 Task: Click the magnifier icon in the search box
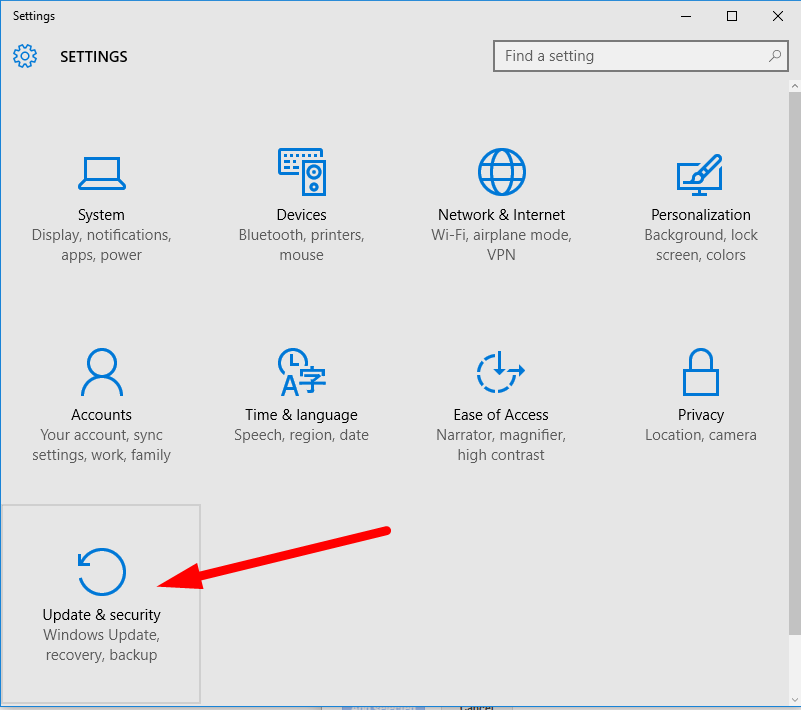pos(775,56)
